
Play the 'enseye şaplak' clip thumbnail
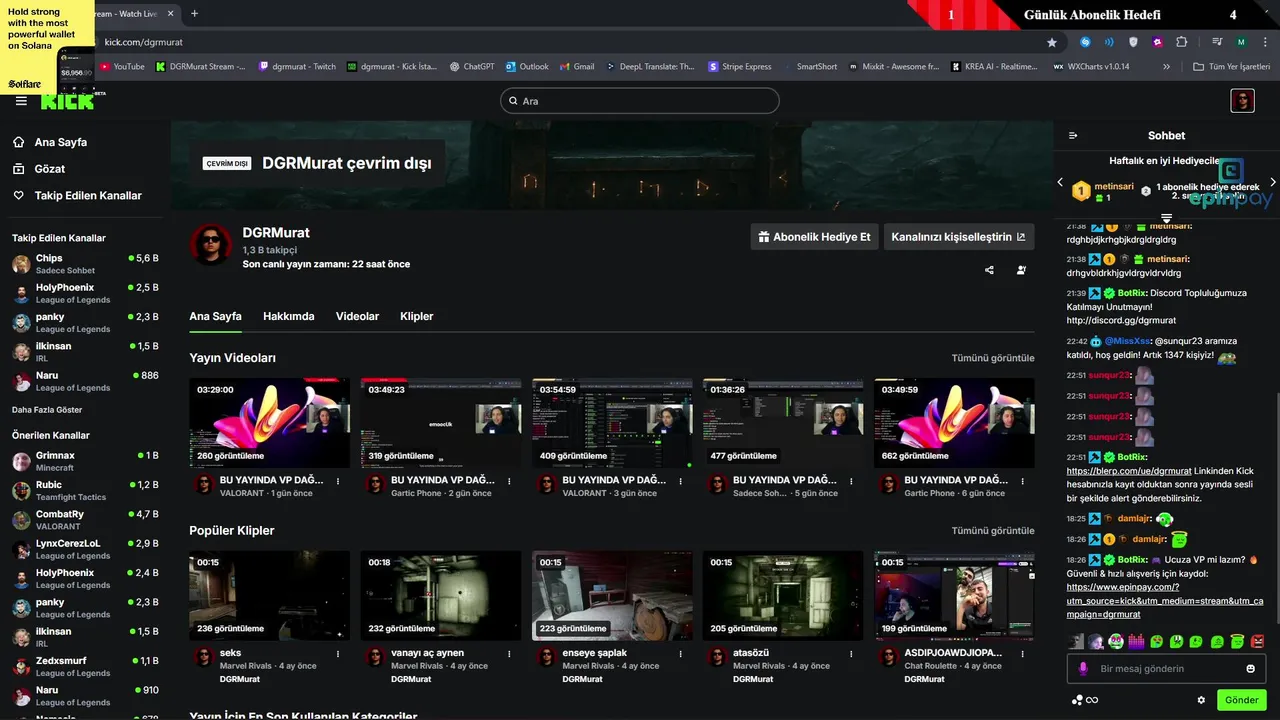pos(612,595)
